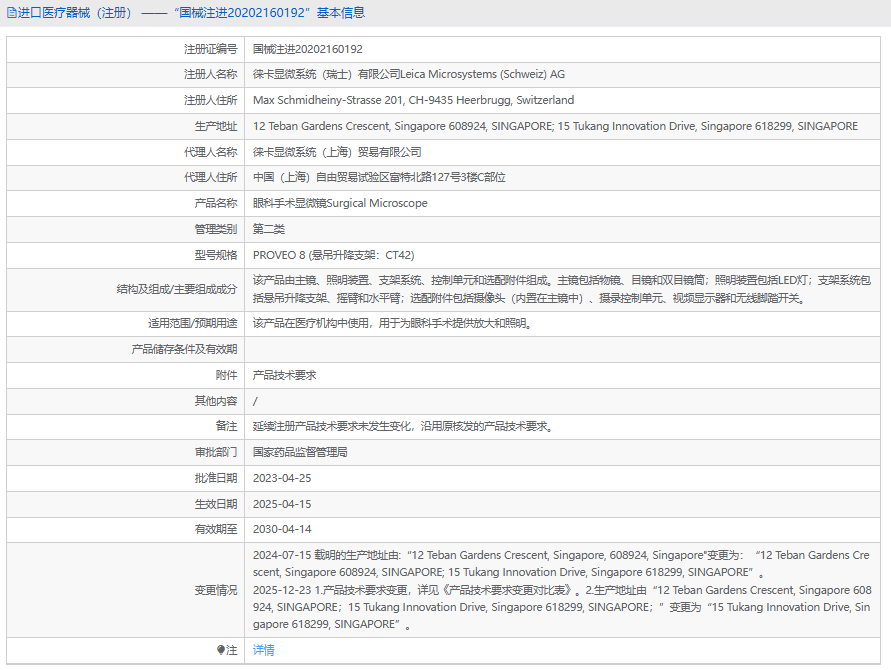Select the 2024-07-15 change record entry
Screen dimensions: 891x670
[561, 564]
